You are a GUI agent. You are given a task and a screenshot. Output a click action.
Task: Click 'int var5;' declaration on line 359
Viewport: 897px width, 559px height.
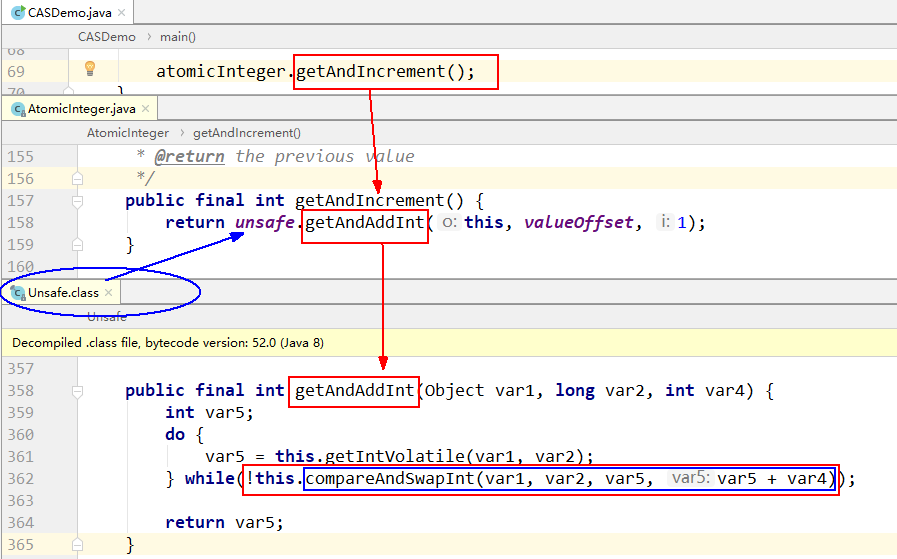pos(209,413)
